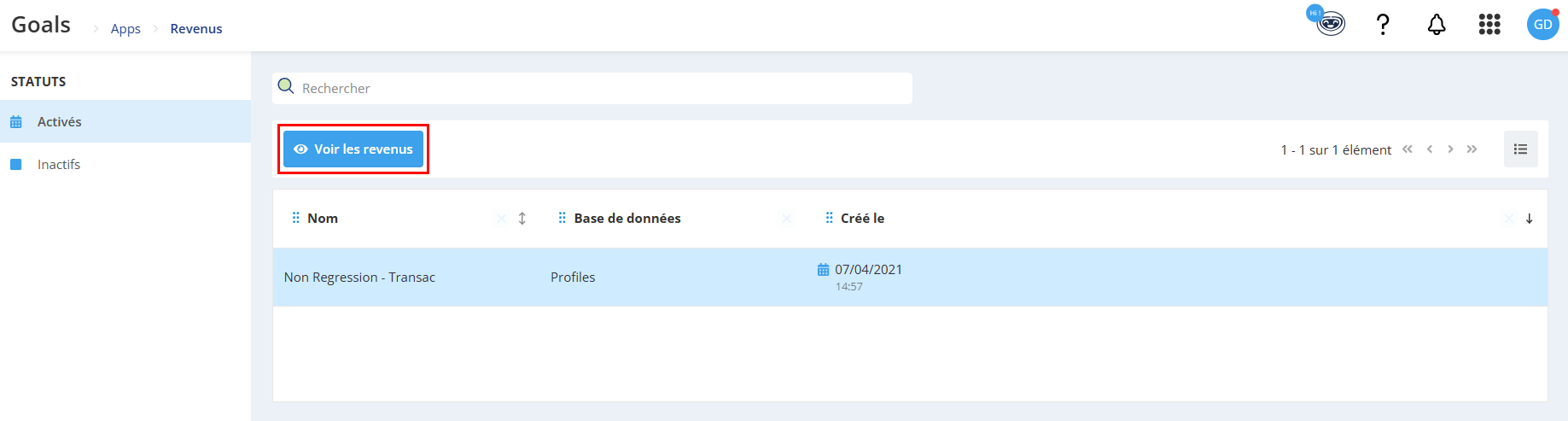This screenshot has width=1568, height=421.
Task: Select the Activés status filter
Action: (x=125, y=121)
